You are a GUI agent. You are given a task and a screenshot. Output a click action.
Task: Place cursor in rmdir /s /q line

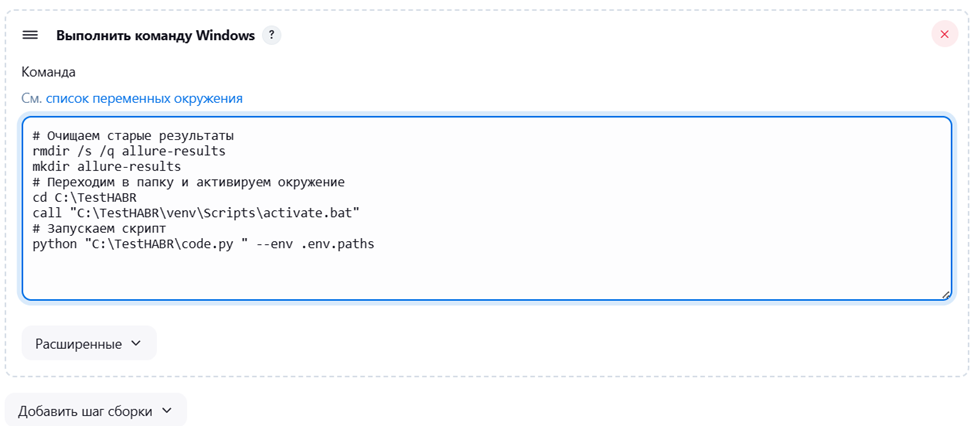click(x=129, y=151)
